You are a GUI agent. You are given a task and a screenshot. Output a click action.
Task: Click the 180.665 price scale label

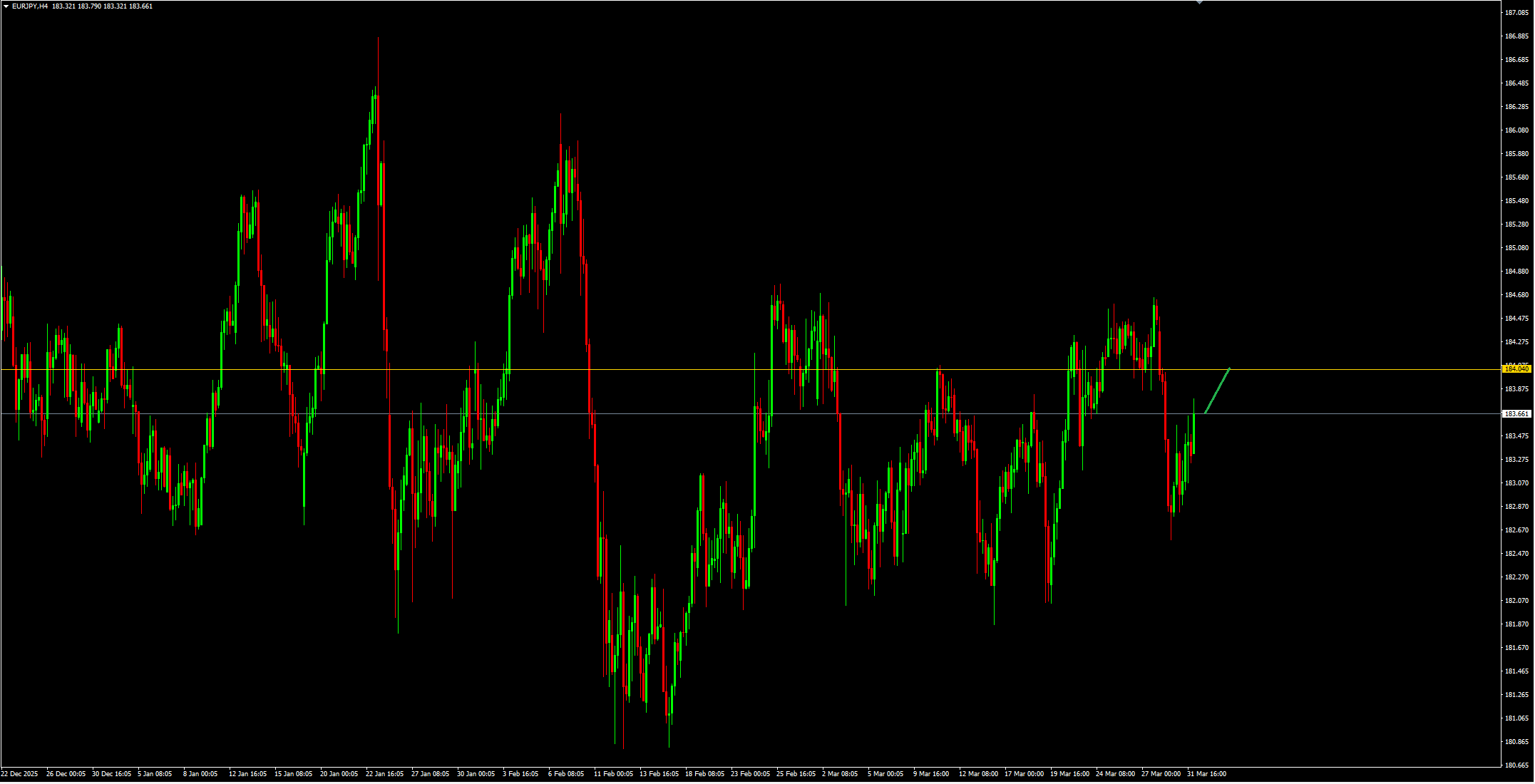pyautogui.click(x=1517, y=765)
